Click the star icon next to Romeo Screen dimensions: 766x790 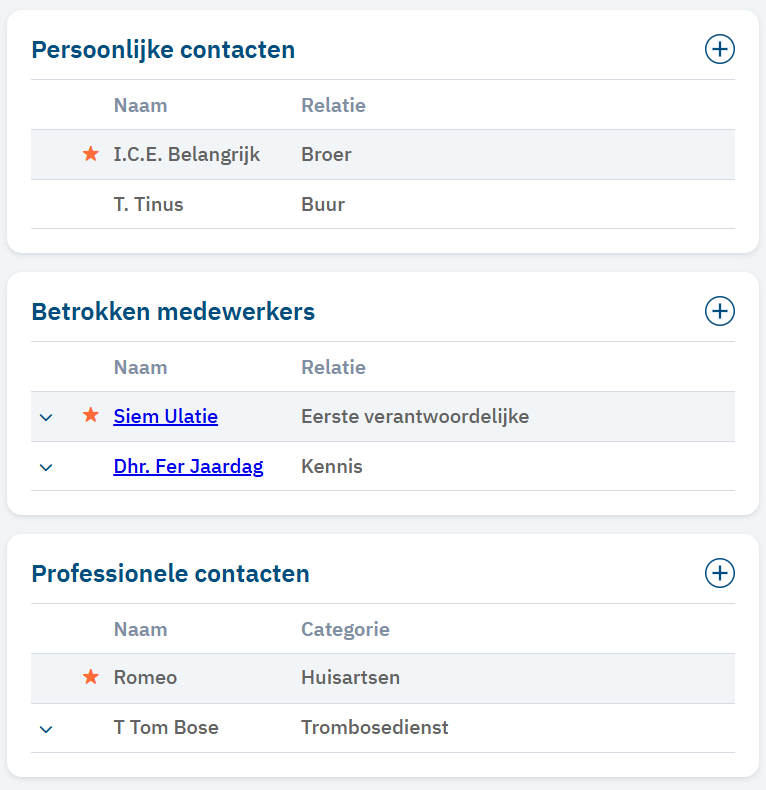pos(91,677)
